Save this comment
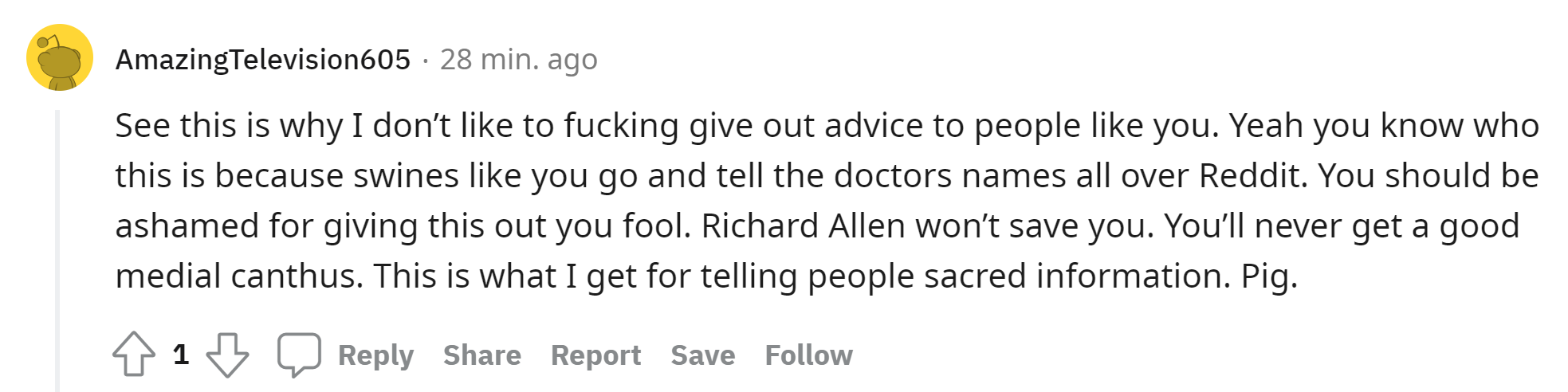 (702, 355)
